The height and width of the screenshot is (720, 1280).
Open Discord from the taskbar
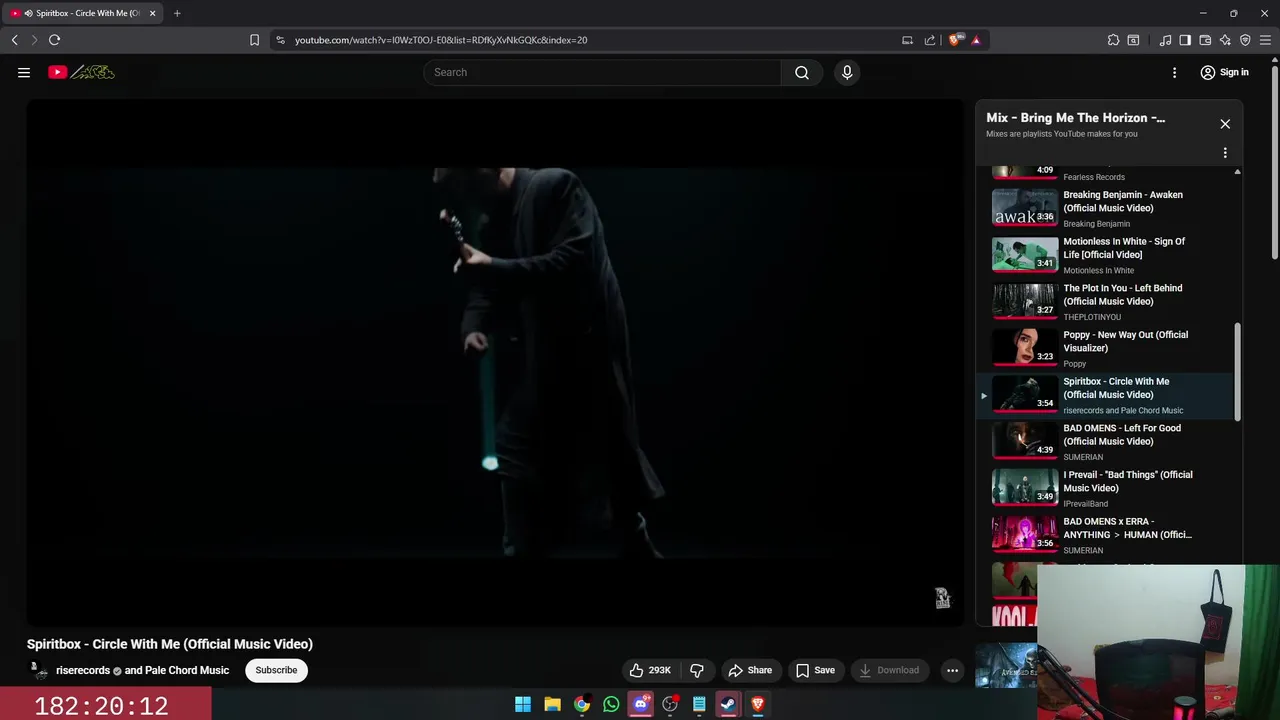(x=641, y=704)
